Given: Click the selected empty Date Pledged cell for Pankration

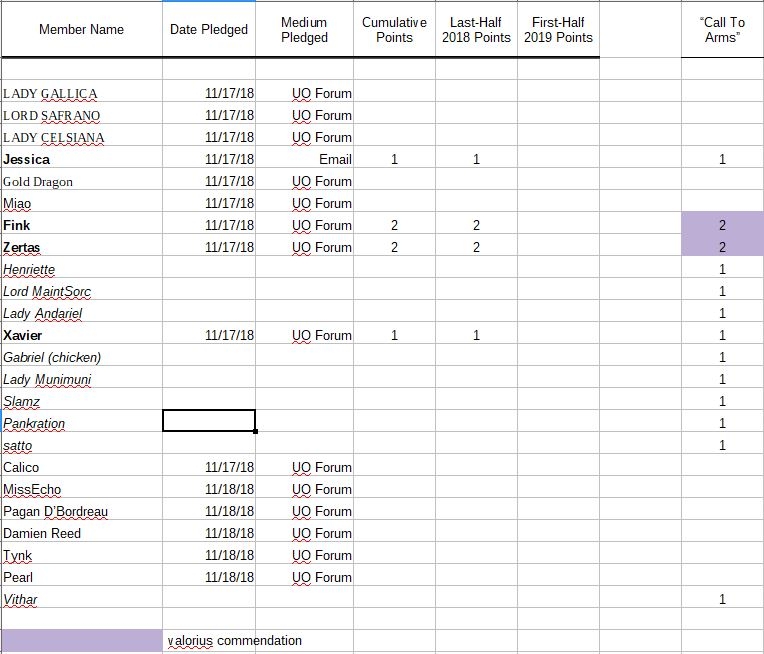Looking at the screenshot, I should coord(209,421).
